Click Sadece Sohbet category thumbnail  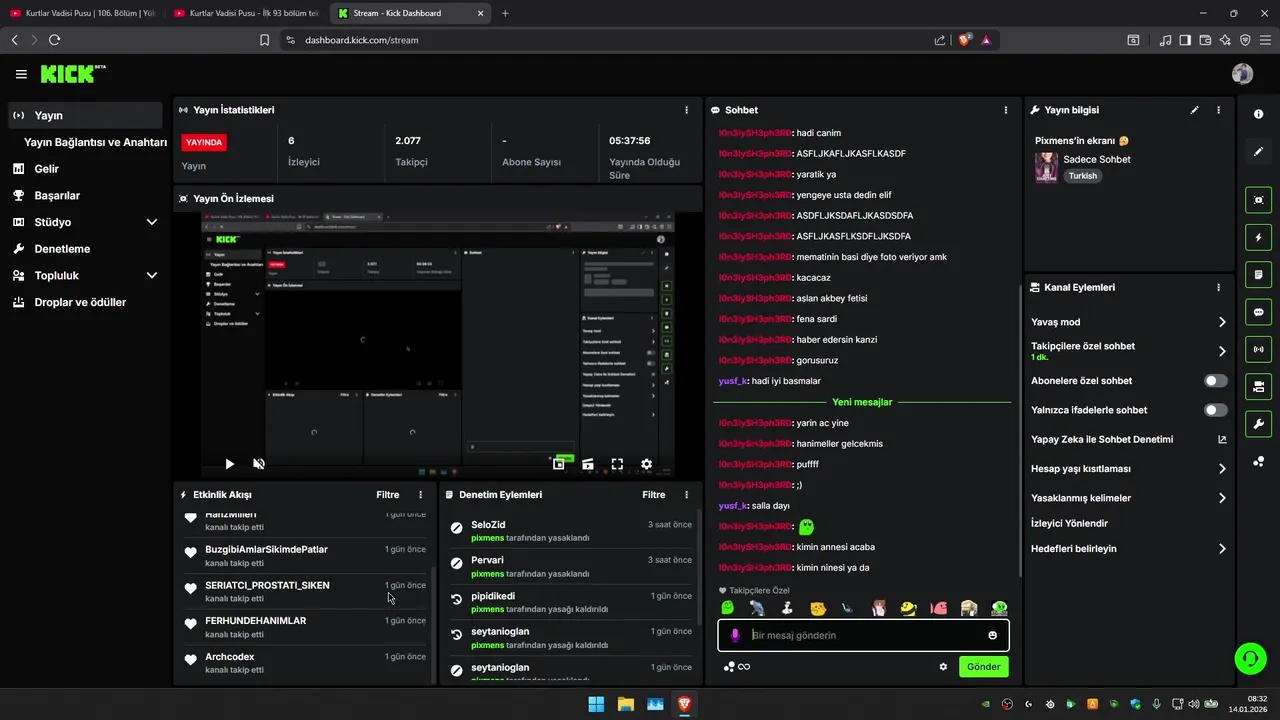click(x=1046, y=168)
